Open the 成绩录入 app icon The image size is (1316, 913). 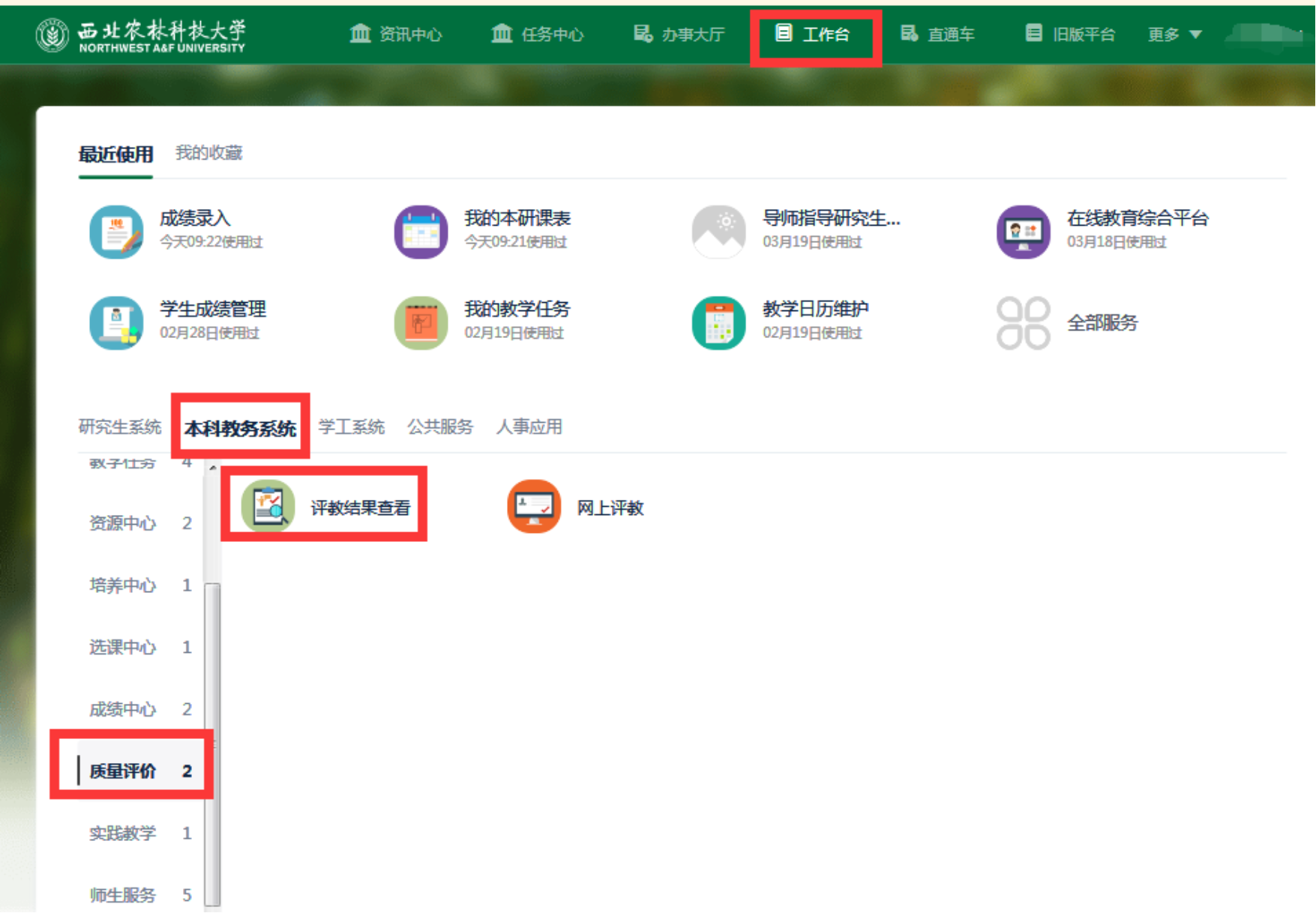pos(116,232)
